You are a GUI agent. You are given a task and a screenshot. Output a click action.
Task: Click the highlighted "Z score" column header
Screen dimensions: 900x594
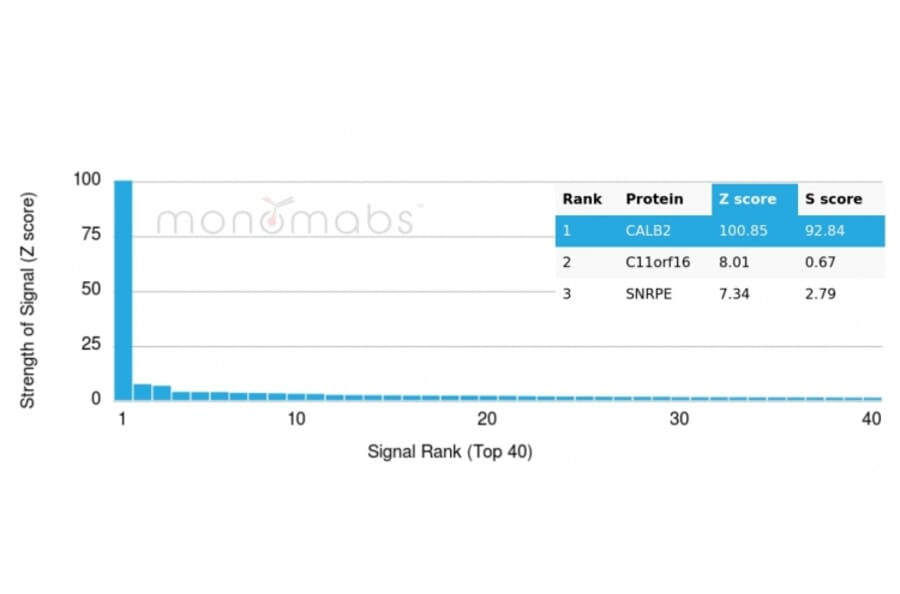click(x=747, y=199)
